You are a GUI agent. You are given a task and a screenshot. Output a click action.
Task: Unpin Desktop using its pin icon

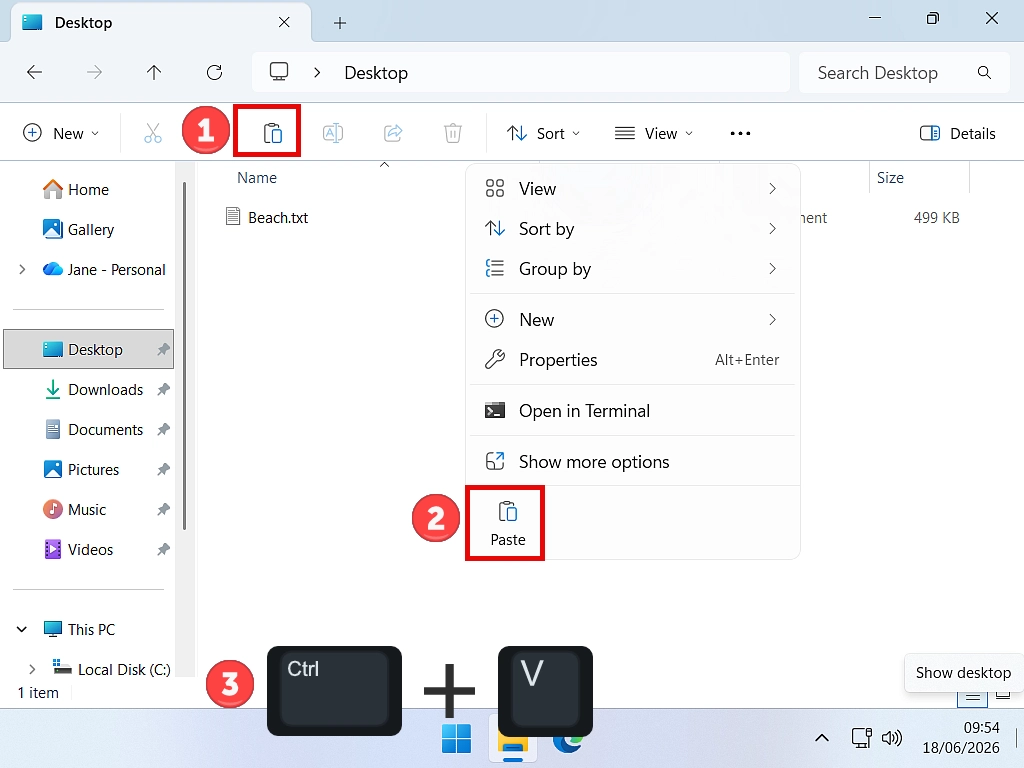[x=163, y=349]
